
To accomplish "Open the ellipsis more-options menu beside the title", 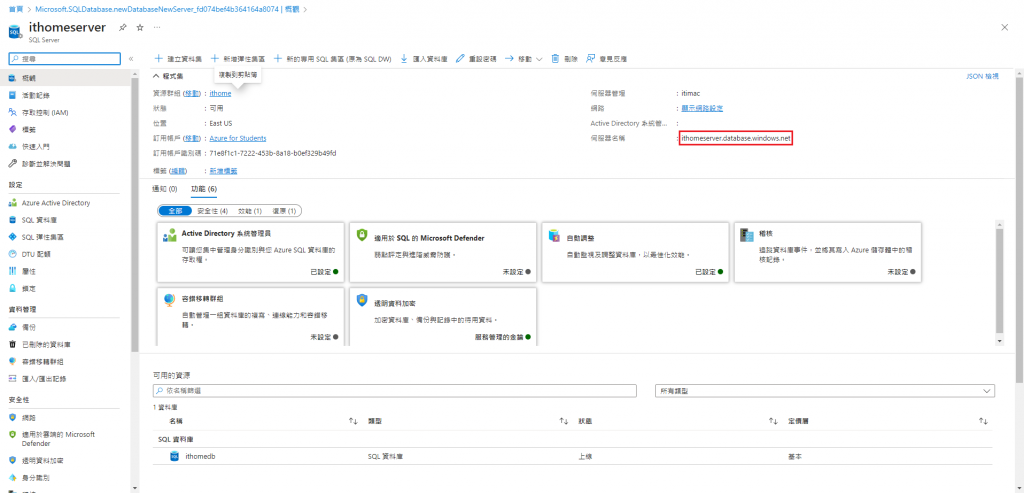I will point(157,27).
